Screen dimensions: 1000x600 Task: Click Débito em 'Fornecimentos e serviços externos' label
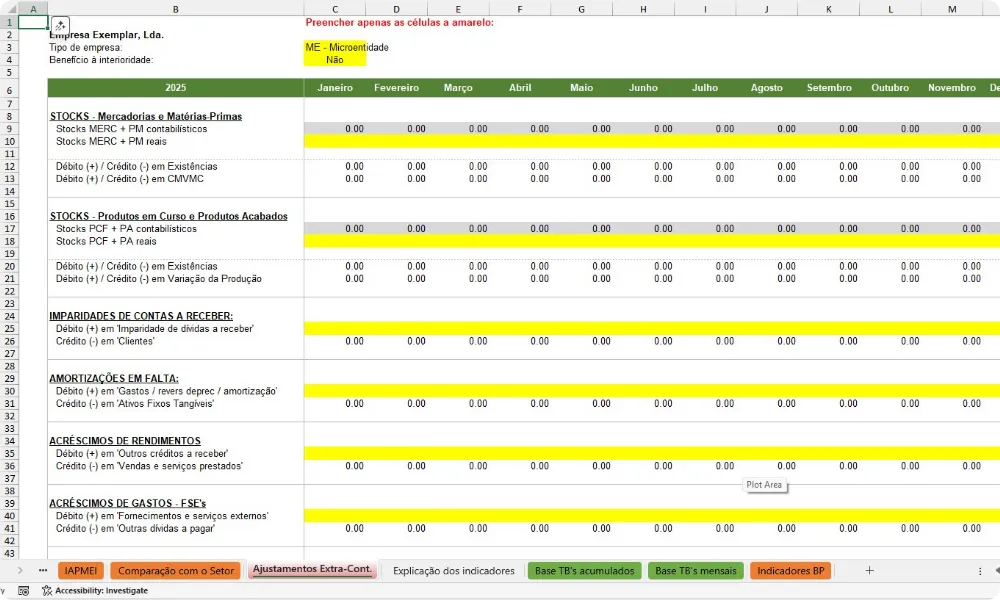(x=162, y=516)
